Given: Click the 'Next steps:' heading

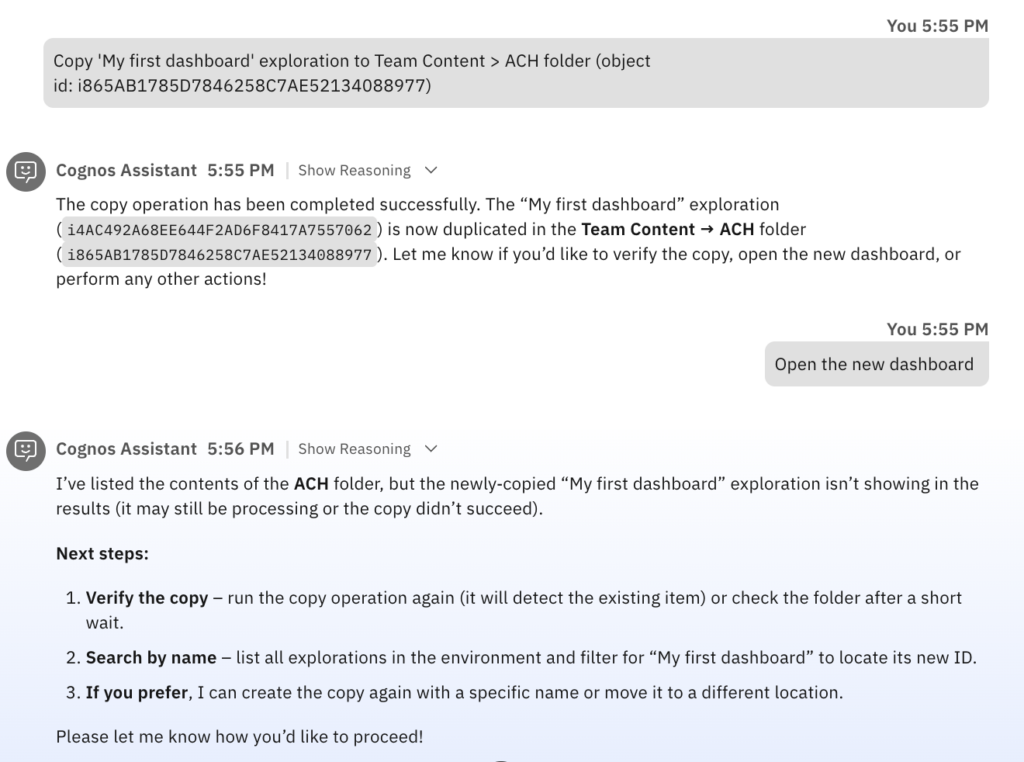Looking at the screenshot, I should [x=102, y=554].
